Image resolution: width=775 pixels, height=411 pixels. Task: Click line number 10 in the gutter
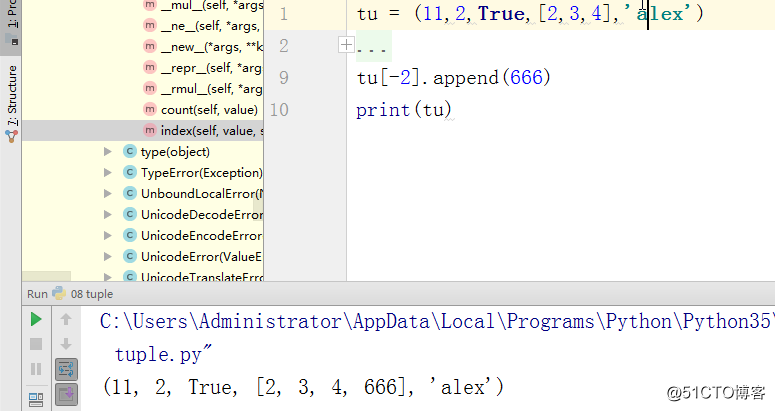279,110
